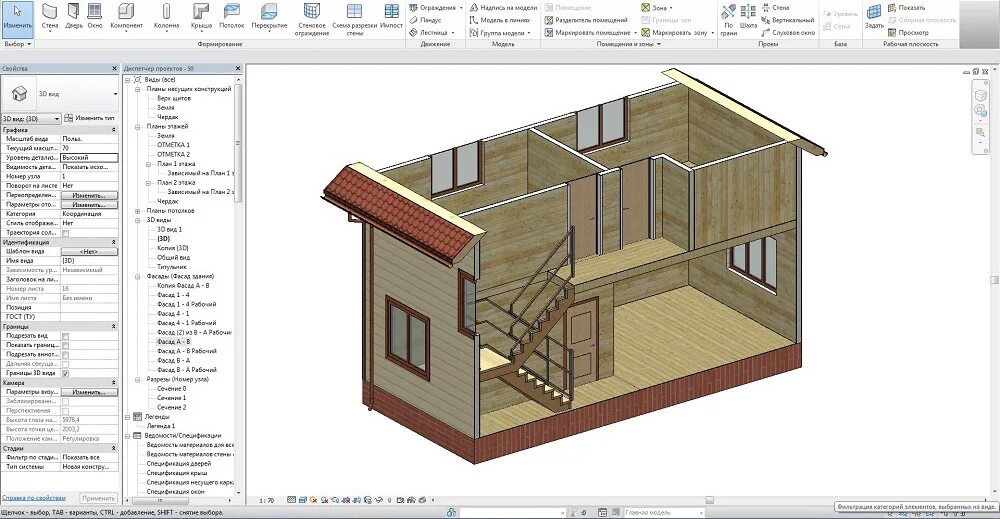Viewport: 1000px width, 519px height.
Task: Select the Шахта shaft tool
Action: 749,17
